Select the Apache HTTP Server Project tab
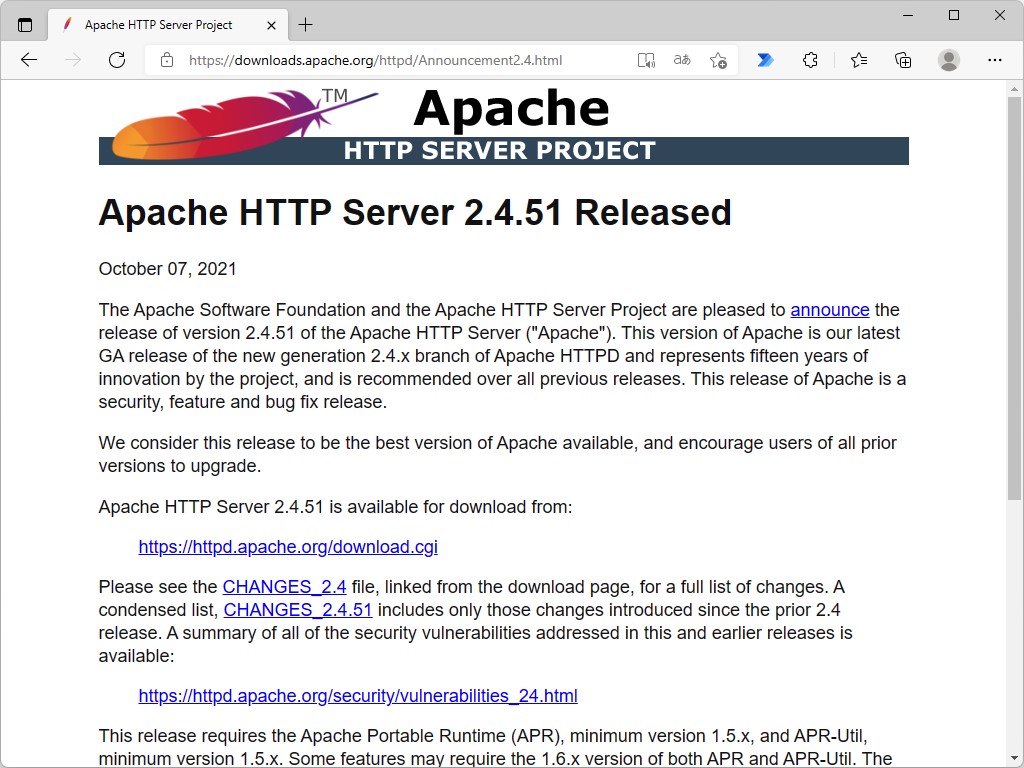1024x768 pixels. point(160,24)
